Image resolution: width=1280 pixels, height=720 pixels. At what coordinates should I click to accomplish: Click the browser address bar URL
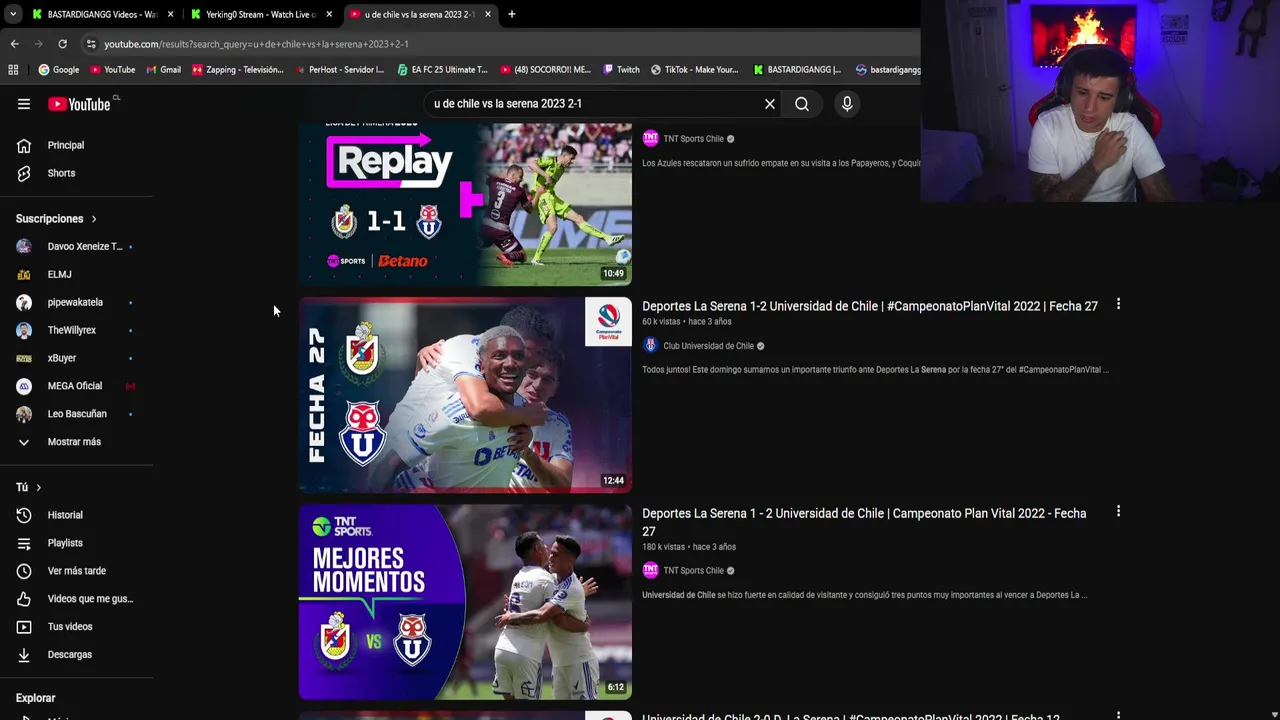pyautogui.click(x=256, y=44)
